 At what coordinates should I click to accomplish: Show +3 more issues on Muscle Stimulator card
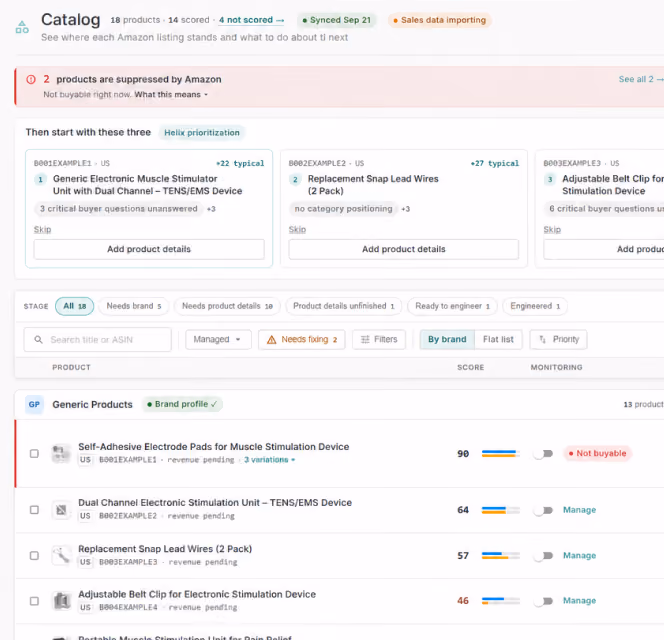coord(211,209)
